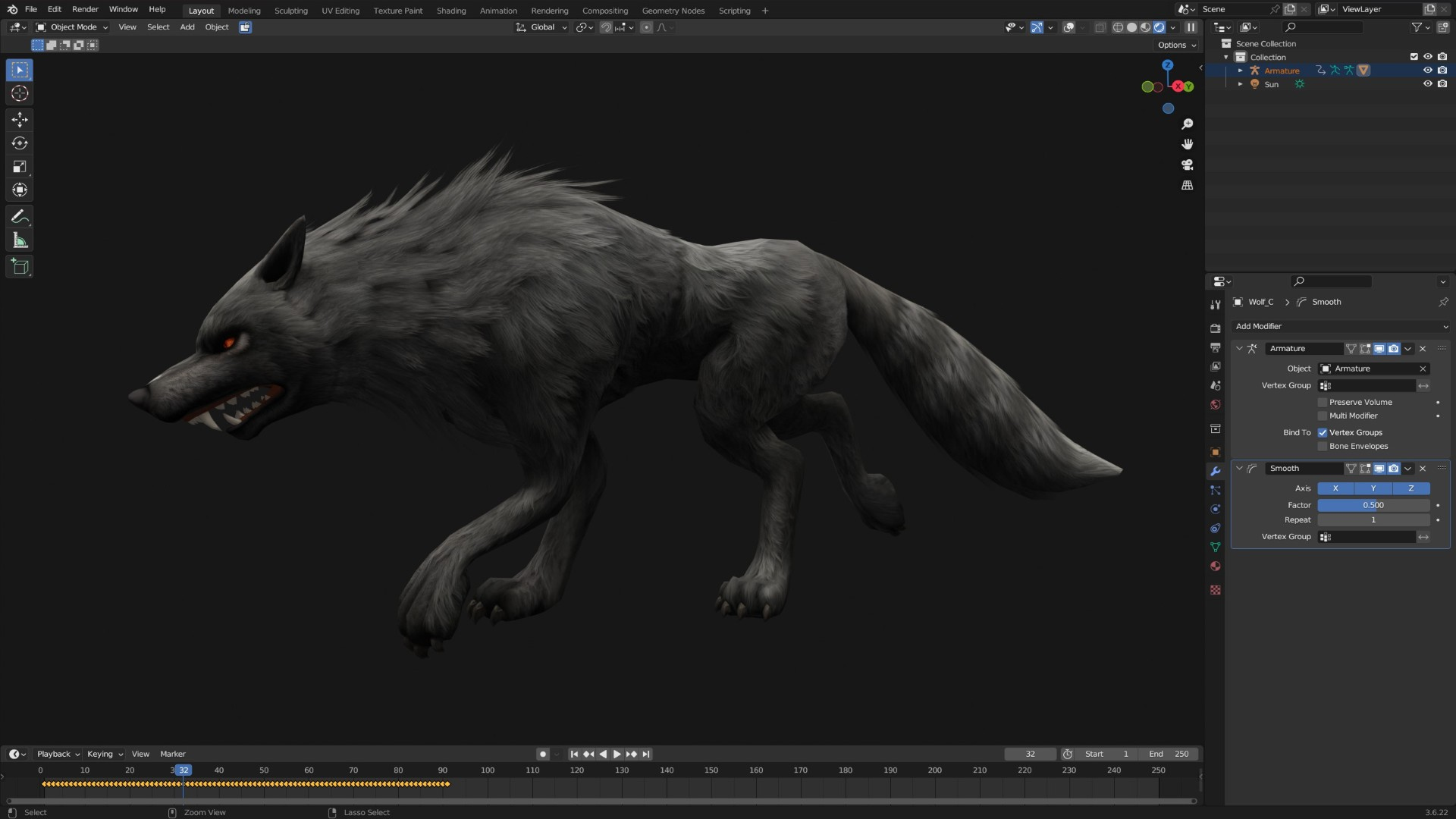Switch to the Sculpting workspace tab
This screenshot has width=1456, height=819.
point(291,11)
